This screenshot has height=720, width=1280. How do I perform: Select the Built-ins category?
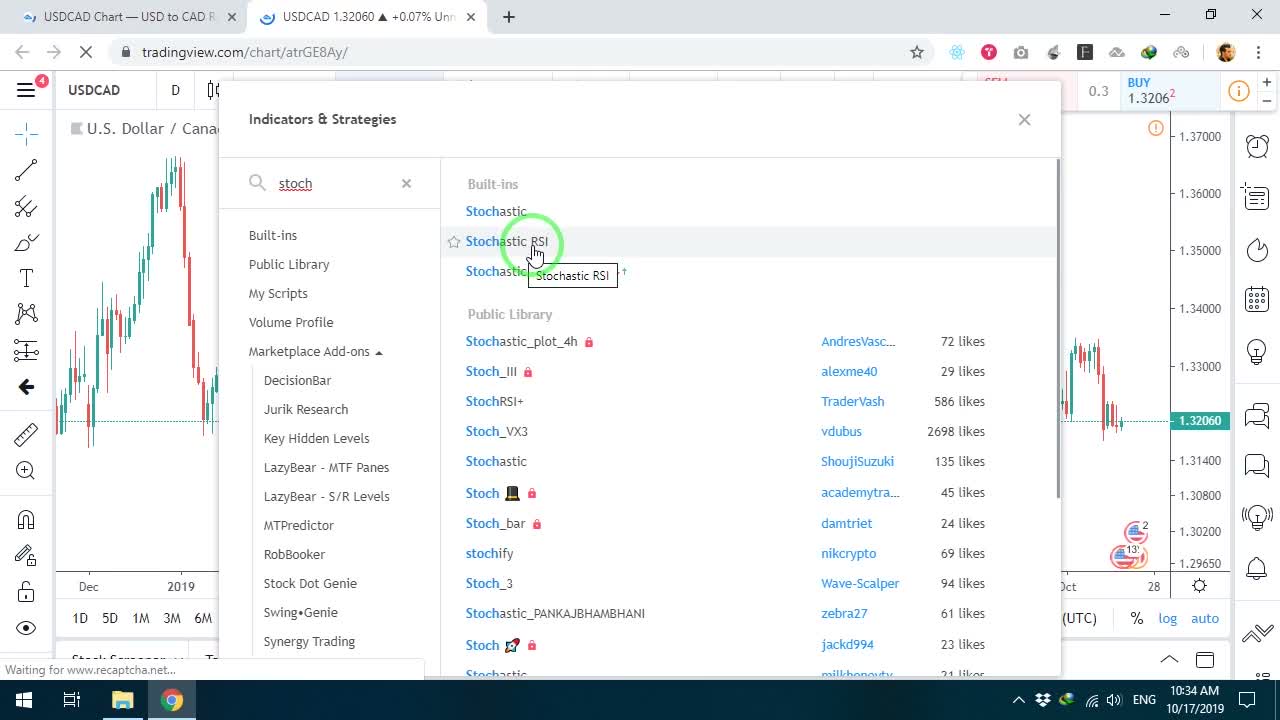tap(273, 235)
